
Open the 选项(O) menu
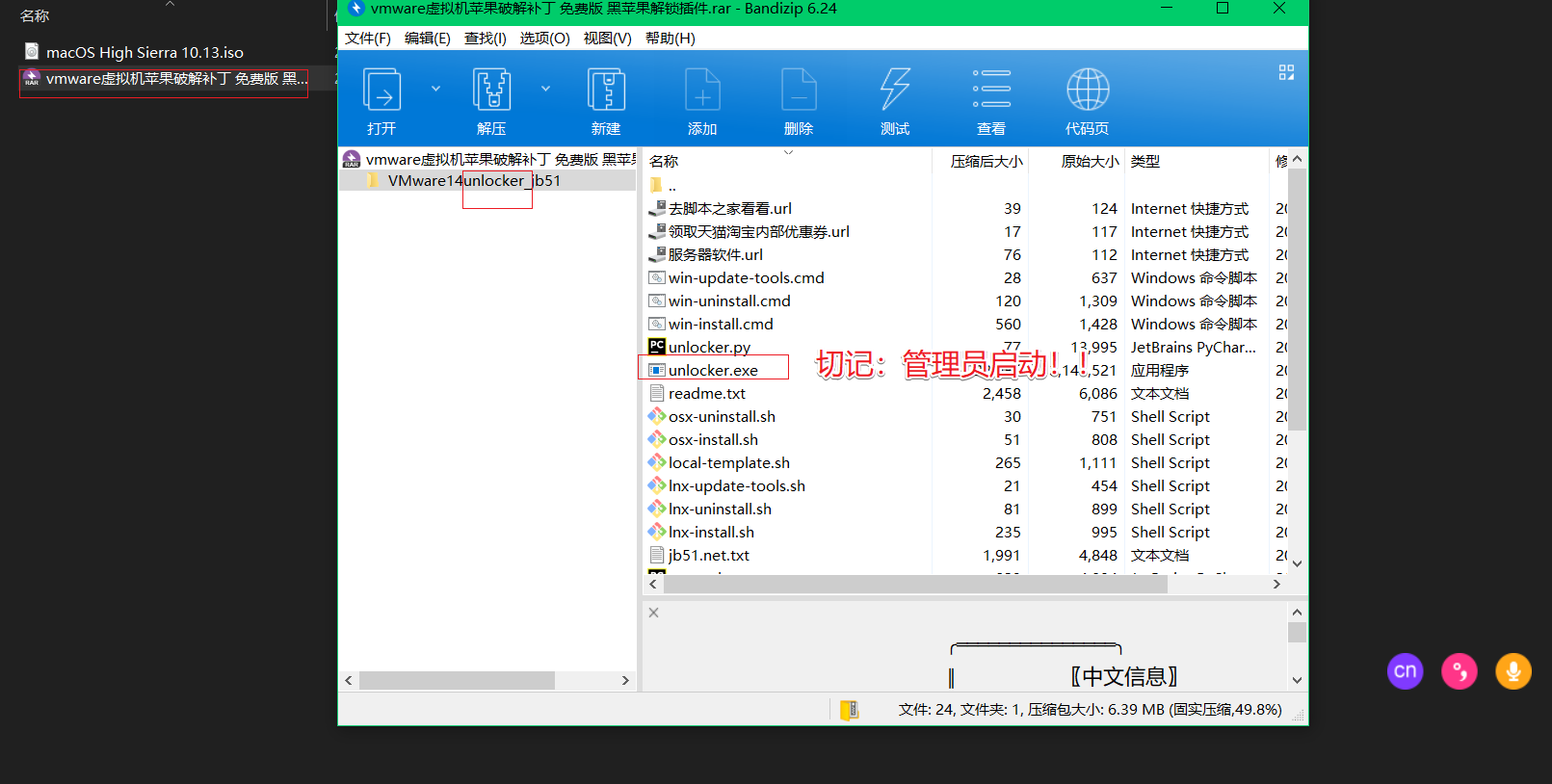pyautogui.click(x=545, y=39)
